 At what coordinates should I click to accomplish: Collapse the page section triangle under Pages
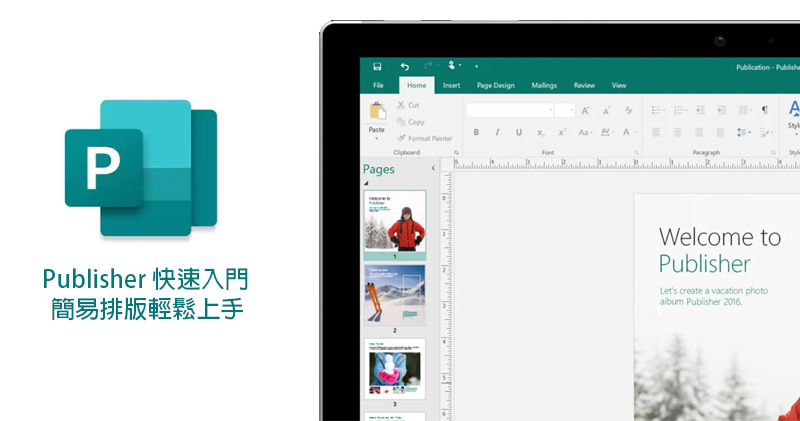coord(366,183)
